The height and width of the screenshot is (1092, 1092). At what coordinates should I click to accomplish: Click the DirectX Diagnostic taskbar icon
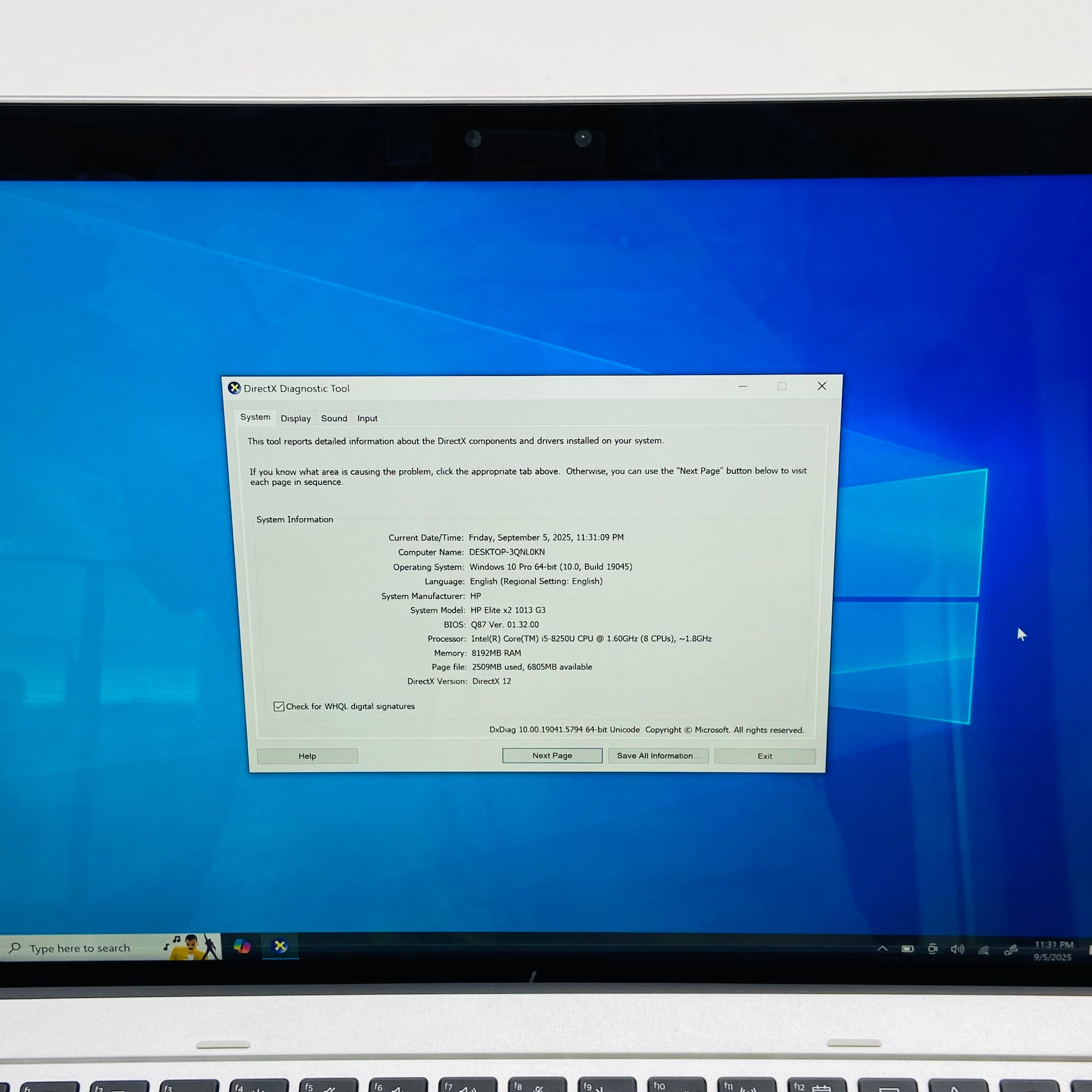pyautogui.click(x=280, y=946)
